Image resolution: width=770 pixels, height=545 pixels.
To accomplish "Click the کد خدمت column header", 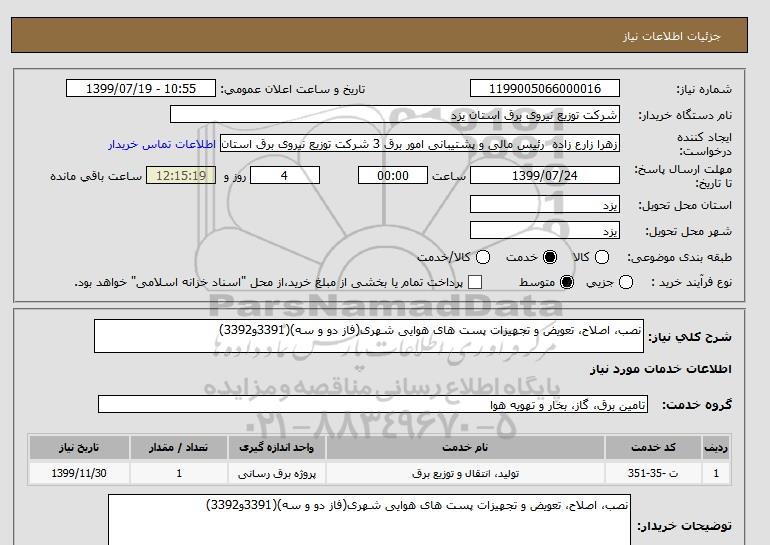I will click(654, 448).
